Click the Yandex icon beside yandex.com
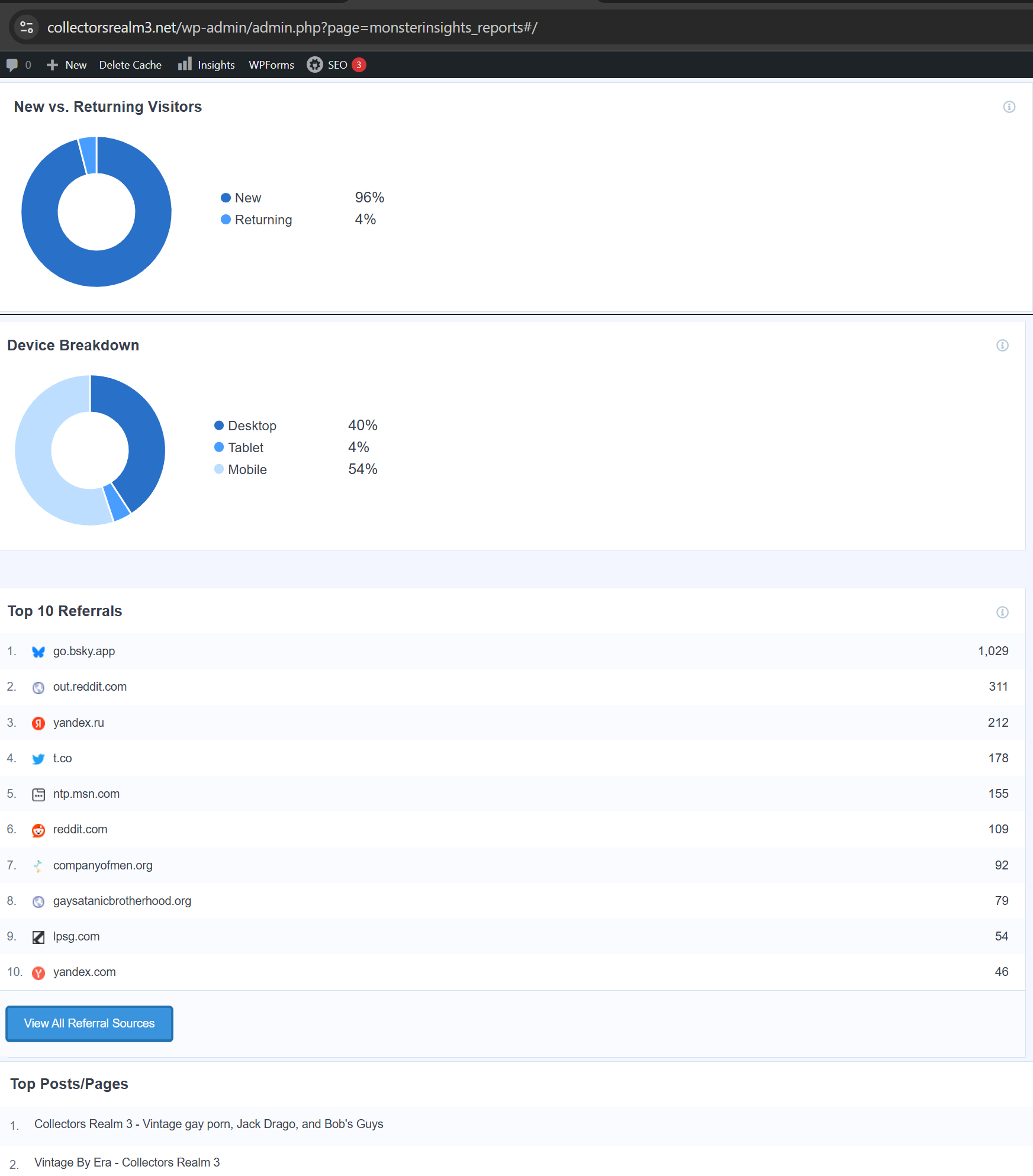Image resolution: width=1033 pixels, height=1176 pixels. point(38,973)
